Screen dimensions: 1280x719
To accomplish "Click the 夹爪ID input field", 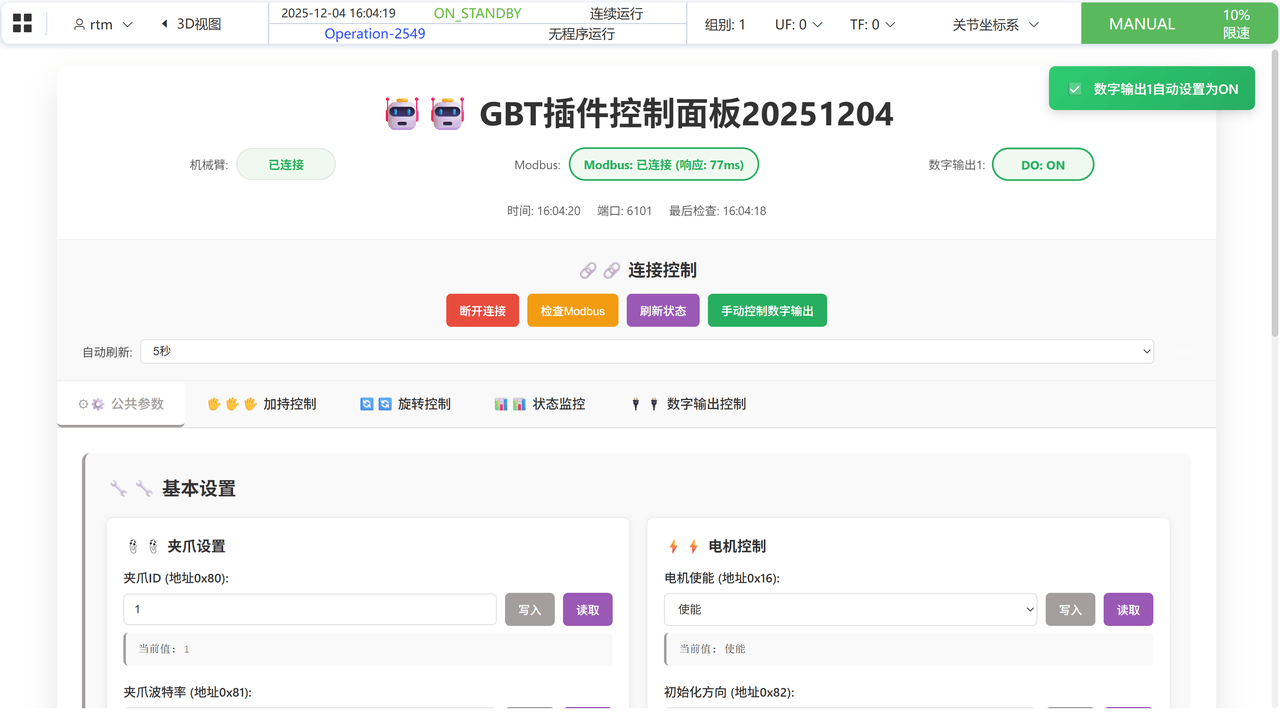I will [310, 610].
